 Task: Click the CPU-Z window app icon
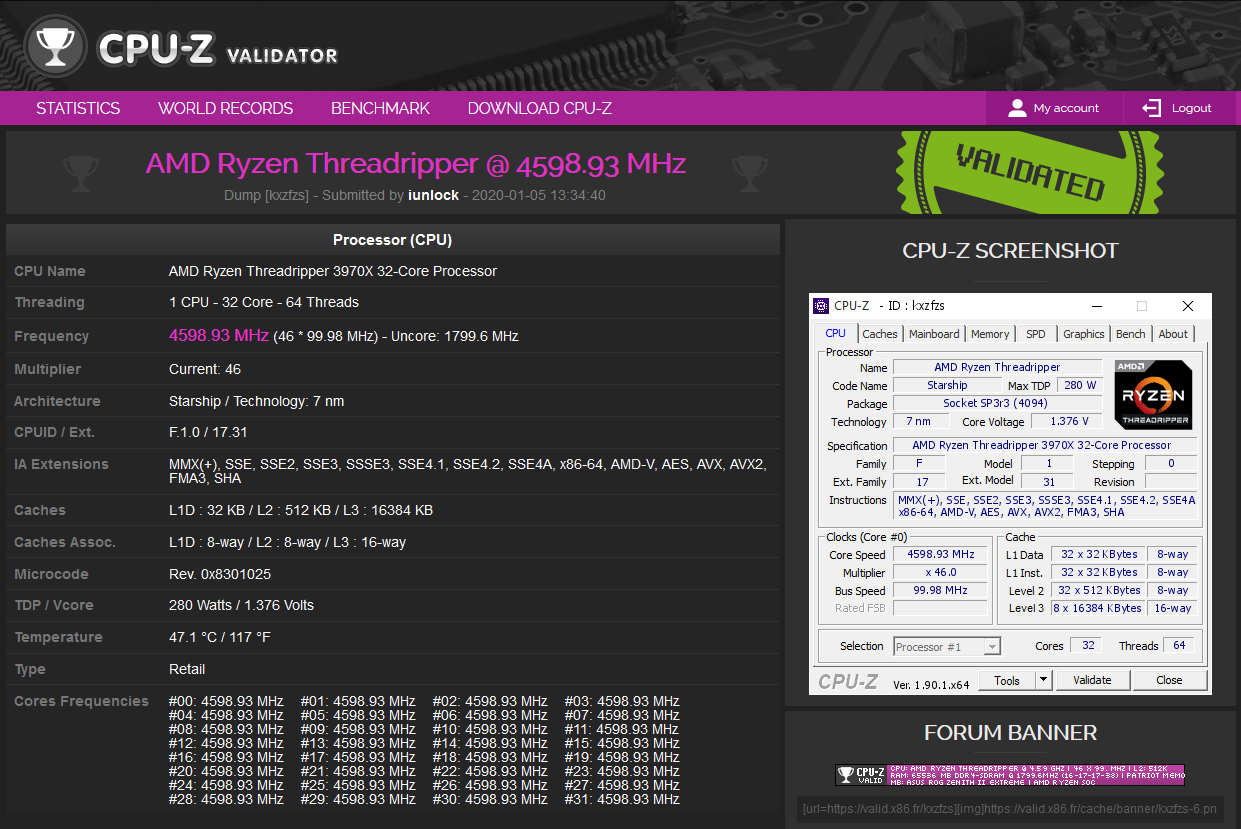[821, 306]
